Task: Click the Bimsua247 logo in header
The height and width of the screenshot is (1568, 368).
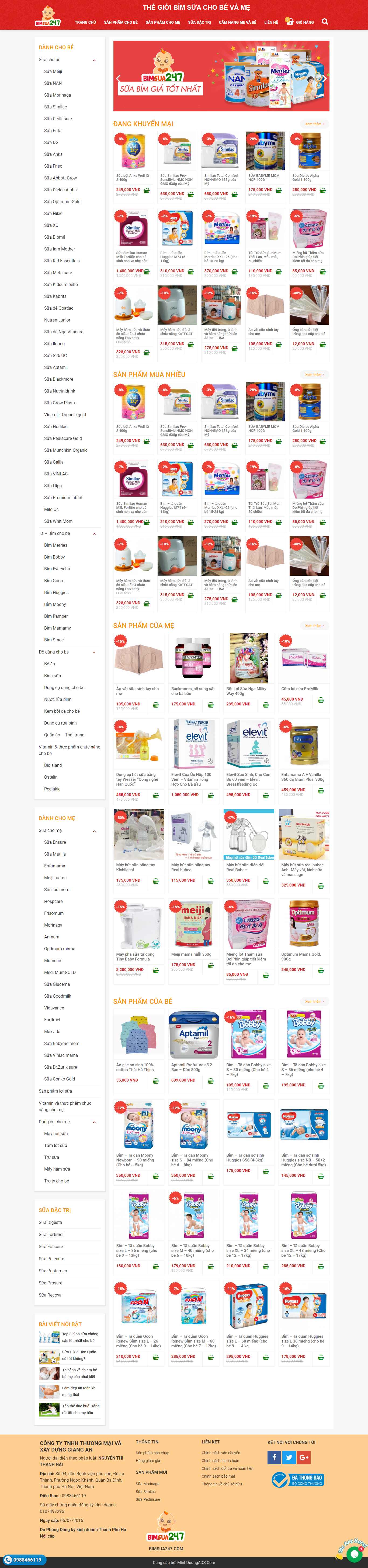Action: coord(47,16)
